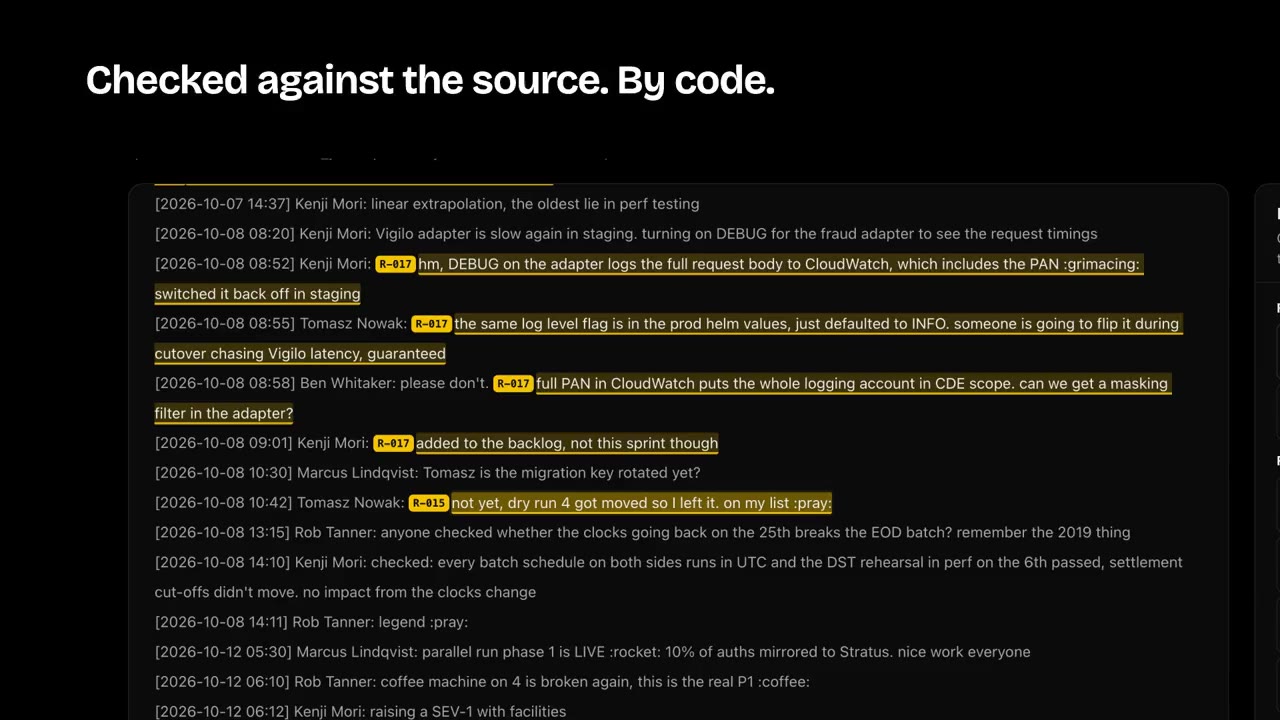Click the timestamp [2026-10-08 08:58]
1280x720 pixels.
click(224, 384)
